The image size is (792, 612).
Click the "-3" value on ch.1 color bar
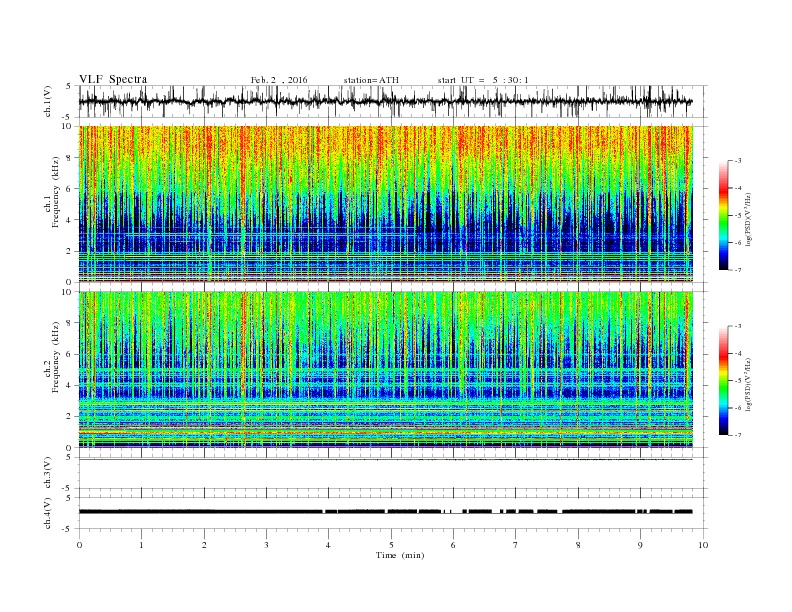[x=738, y=161]
